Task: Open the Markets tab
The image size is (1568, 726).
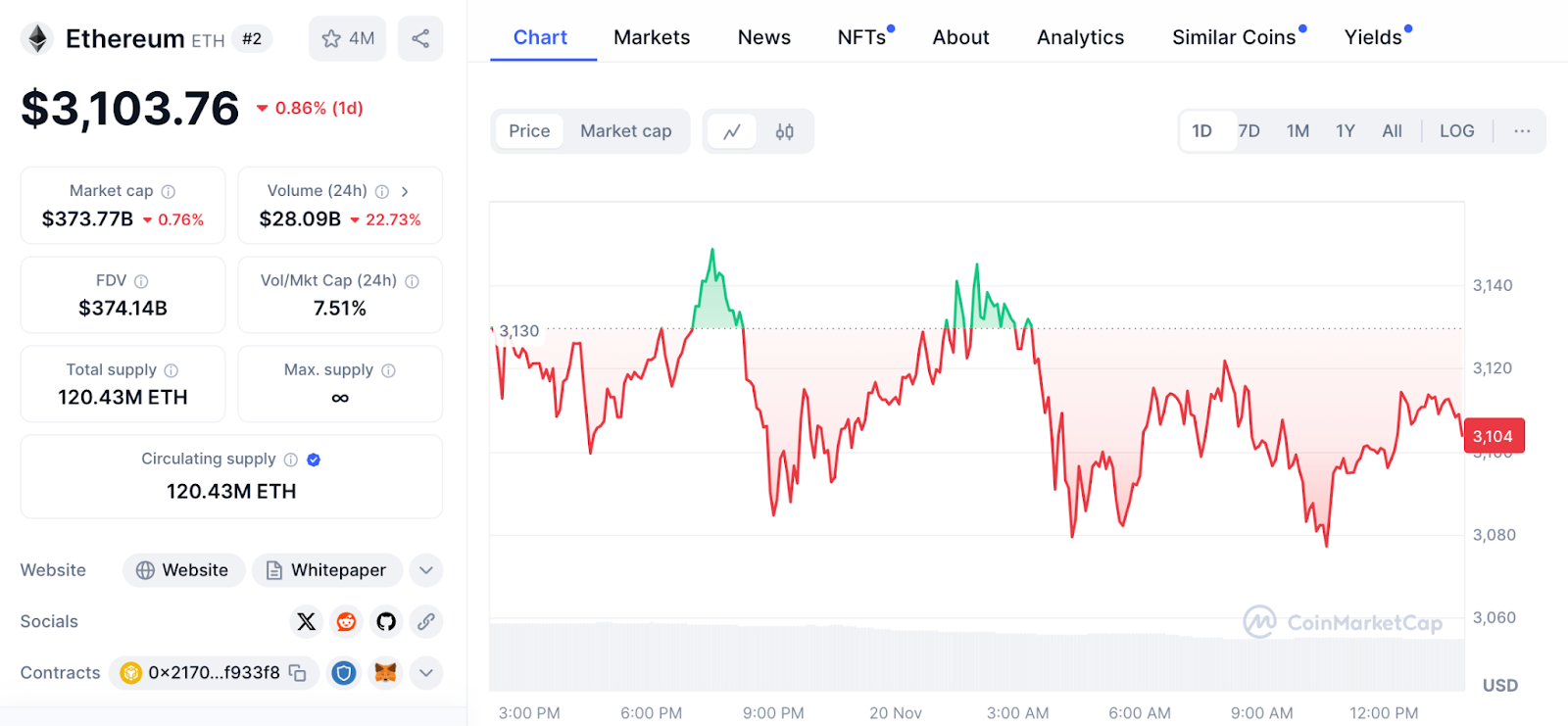Action: tap(652, 37)
